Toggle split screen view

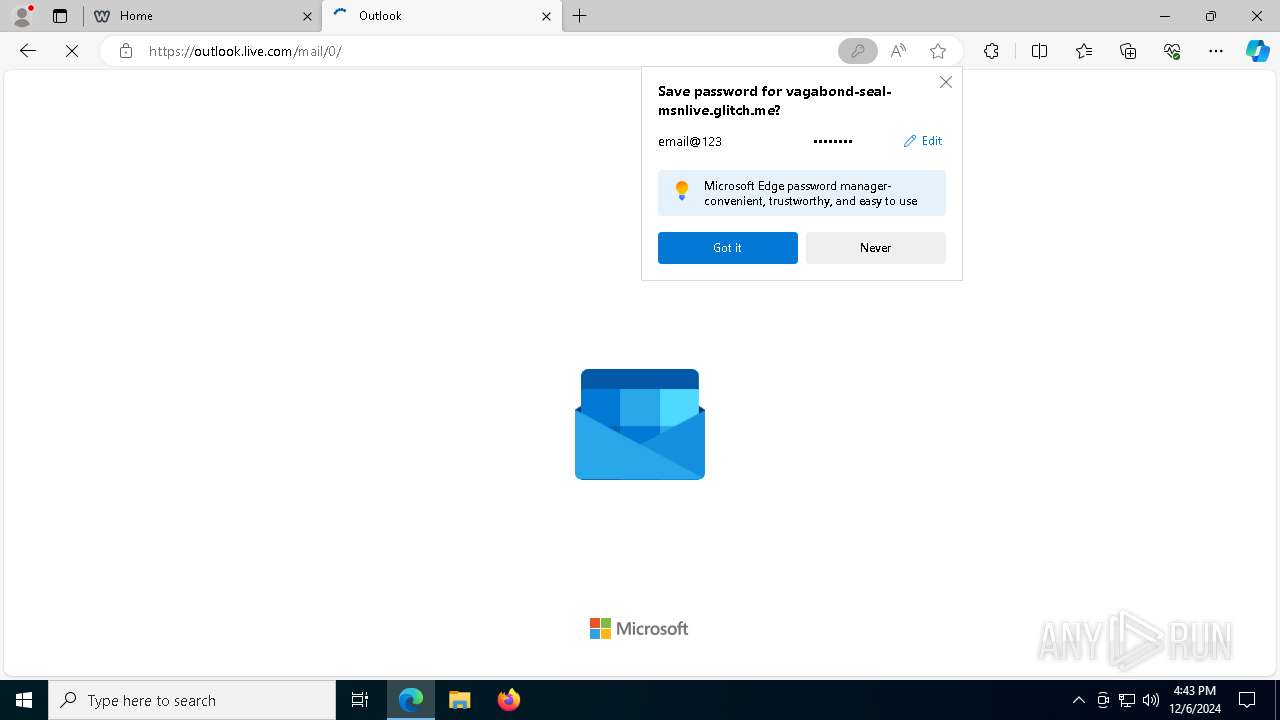[1039, 51]
